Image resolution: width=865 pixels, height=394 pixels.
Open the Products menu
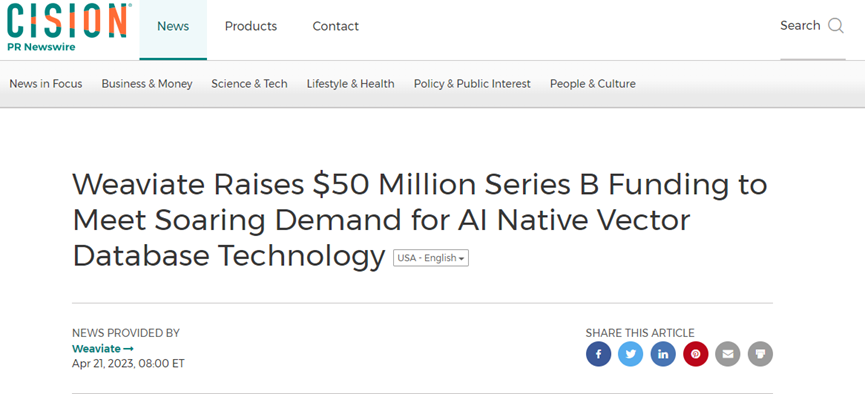(251, 26)
